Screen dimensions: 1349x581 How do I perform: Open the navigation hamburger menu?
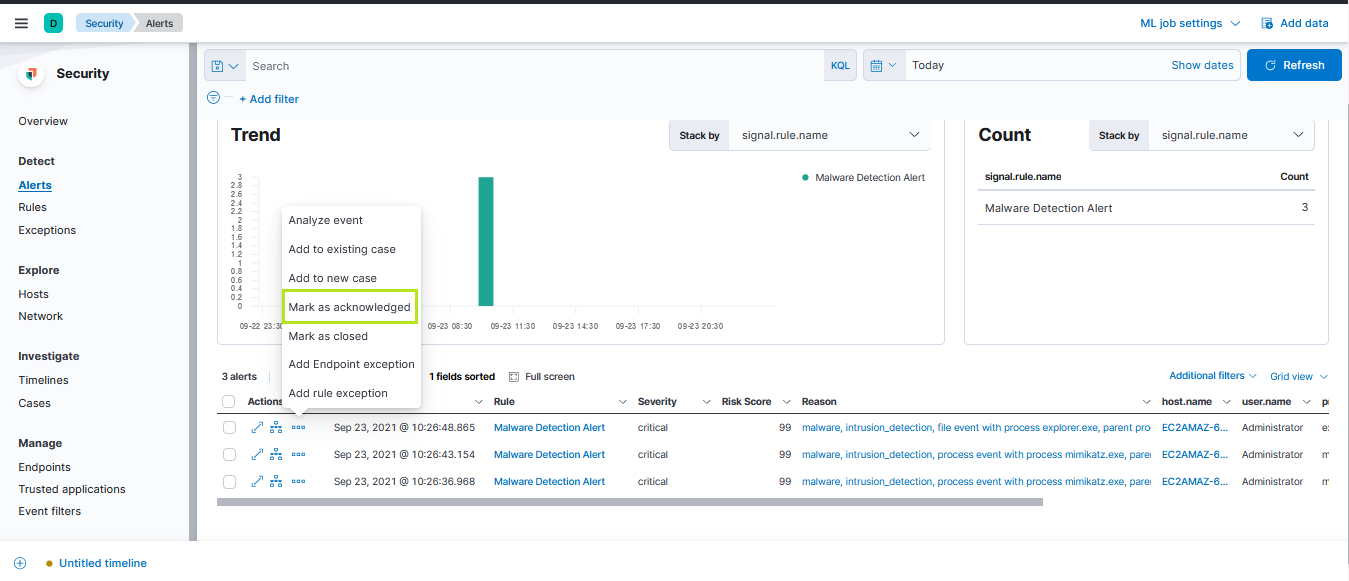pos(21,23)
